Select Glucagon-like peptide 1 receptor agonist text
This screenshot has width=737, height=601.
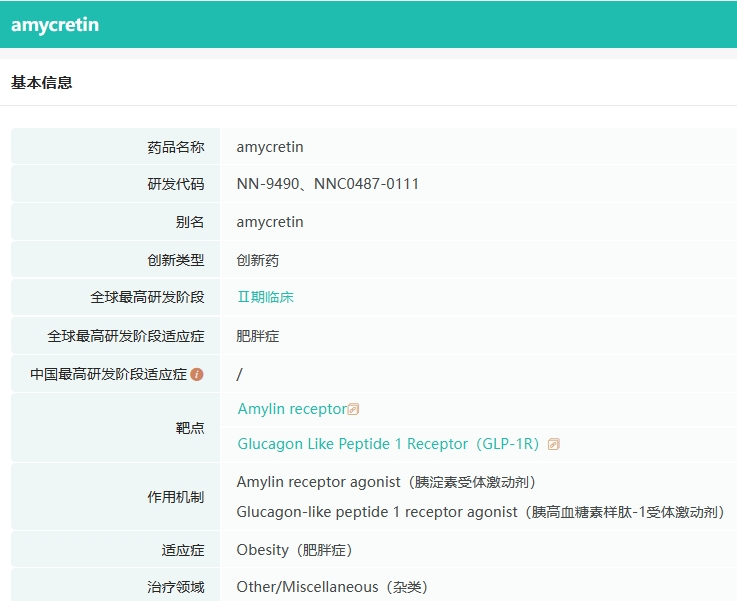click(481, 512)
